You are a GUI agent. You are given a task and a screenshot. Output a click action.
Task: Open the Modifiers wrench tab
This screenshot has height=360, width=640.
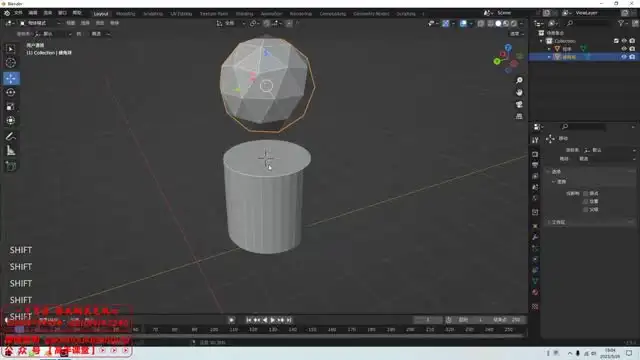point(535,237)
